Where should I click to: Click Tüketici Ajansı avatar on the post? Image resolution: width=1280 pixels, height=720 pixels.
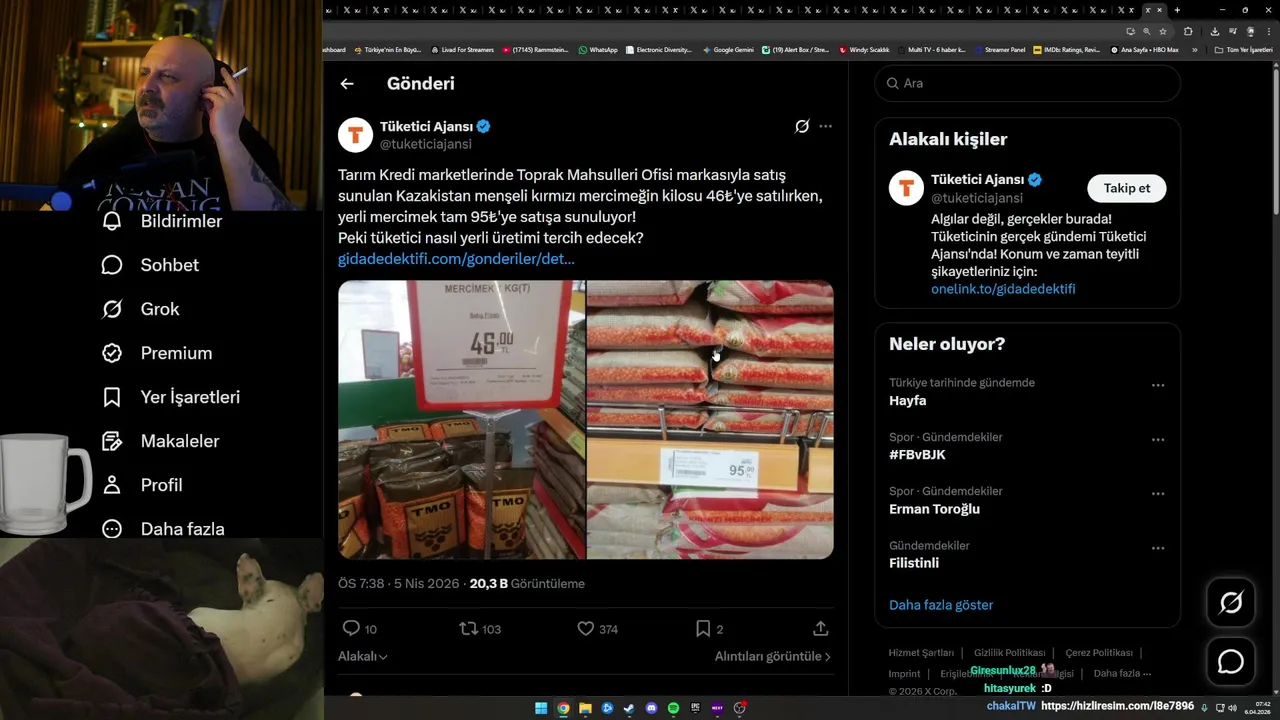pos(355,135)
